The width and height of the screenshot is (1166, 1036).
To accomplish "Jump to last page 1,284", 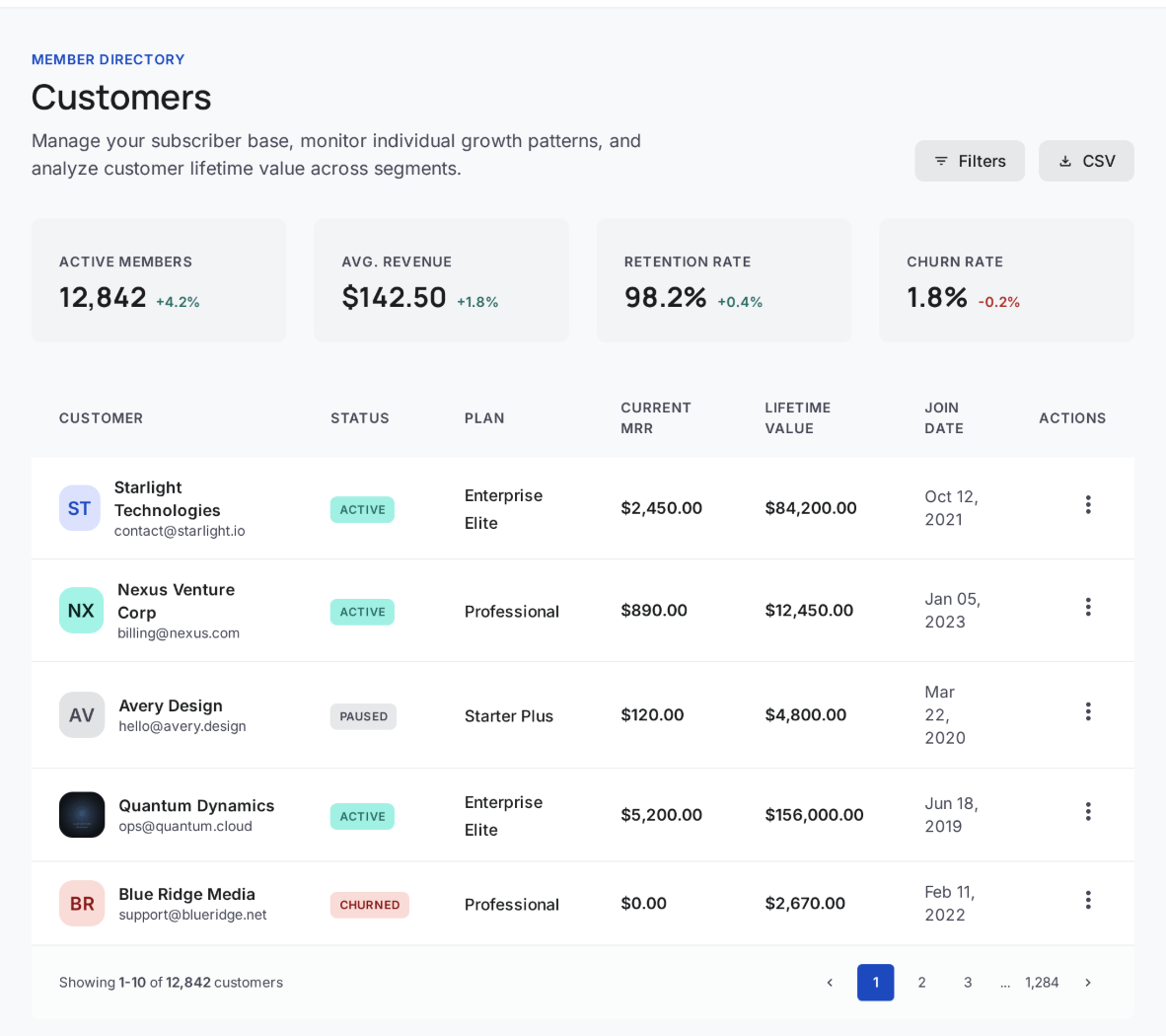I will coord(1042,983).
